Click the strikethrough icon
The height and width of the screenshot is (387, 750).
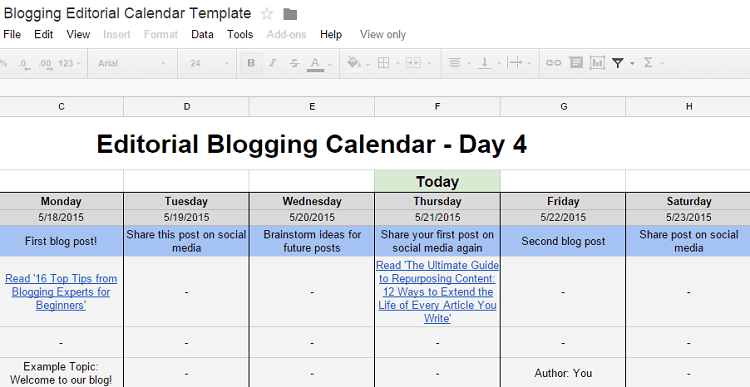point(295,63)
